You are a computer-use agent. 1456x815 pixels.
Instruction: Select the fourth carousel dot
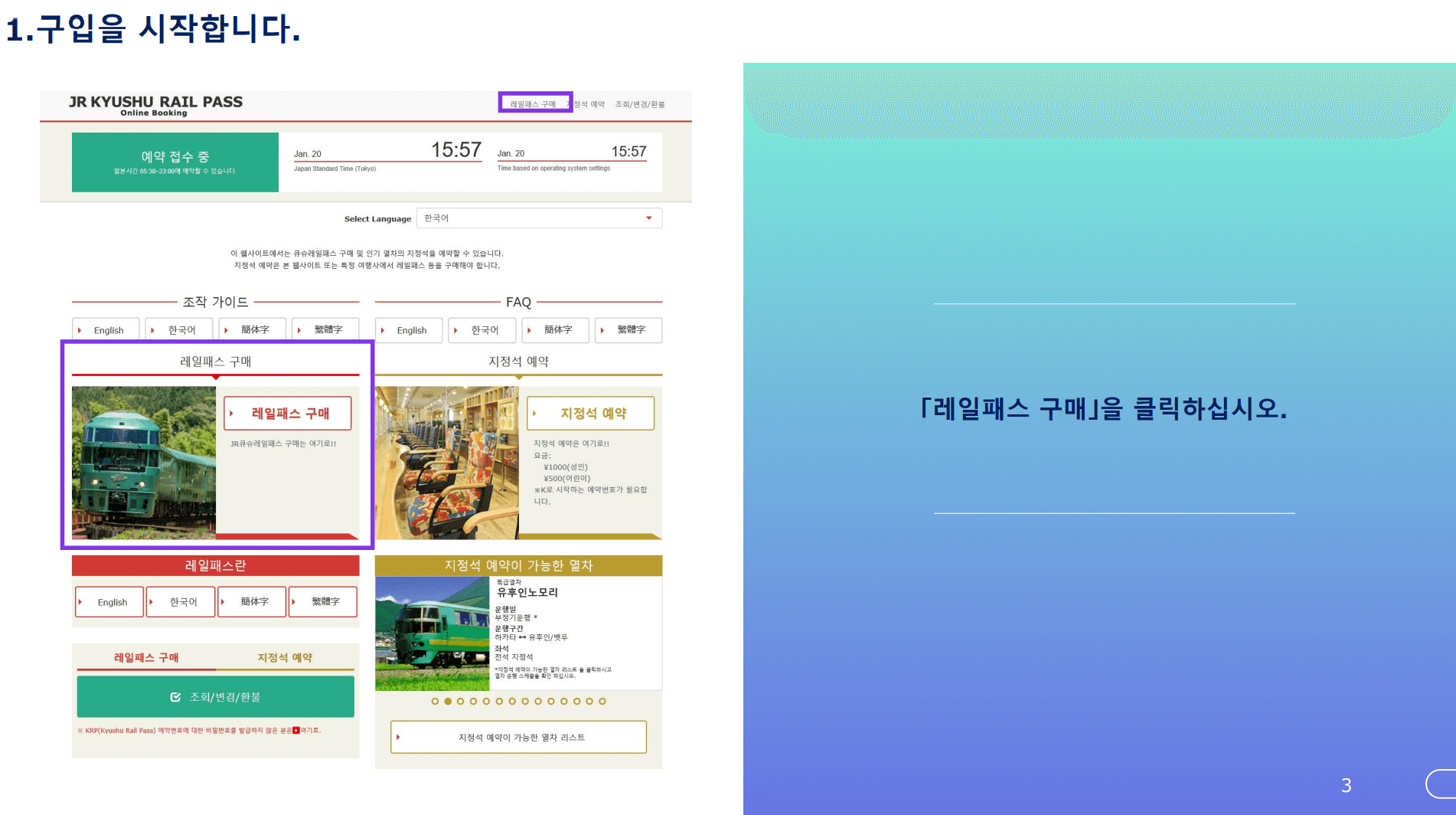(473, 702)
